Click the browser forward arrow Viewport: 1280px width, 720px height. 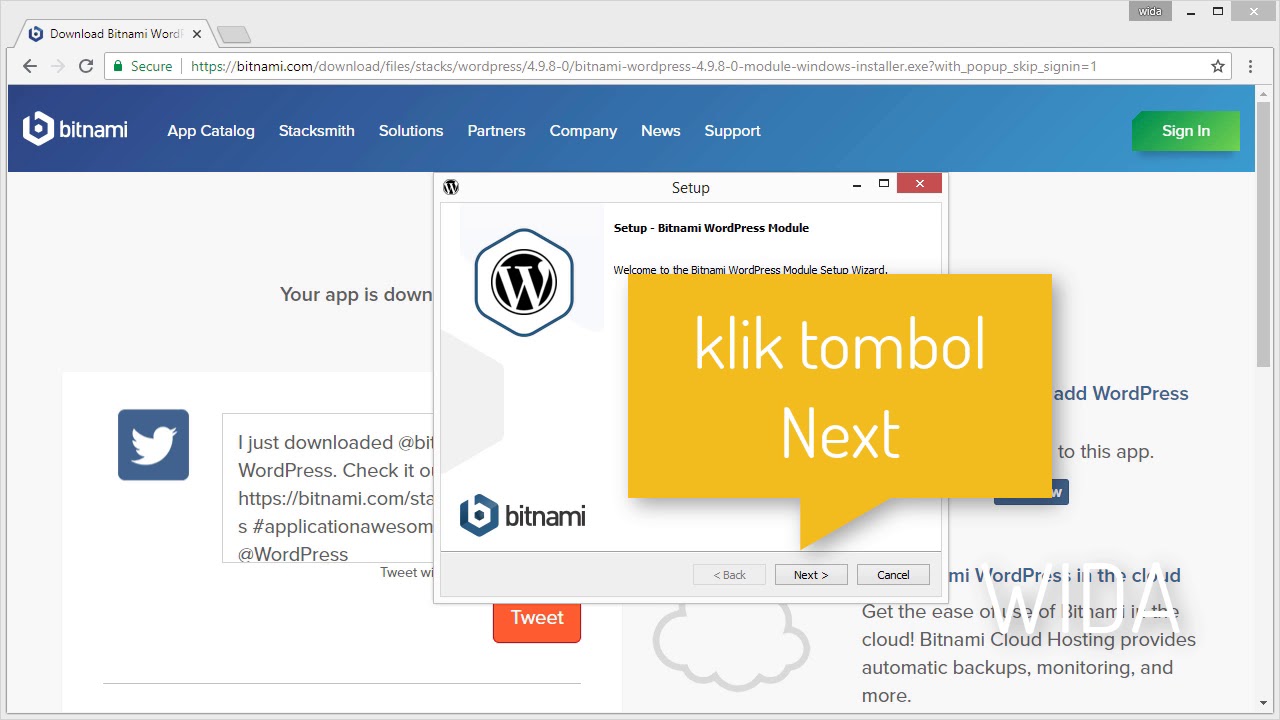(x=58, y=66)
